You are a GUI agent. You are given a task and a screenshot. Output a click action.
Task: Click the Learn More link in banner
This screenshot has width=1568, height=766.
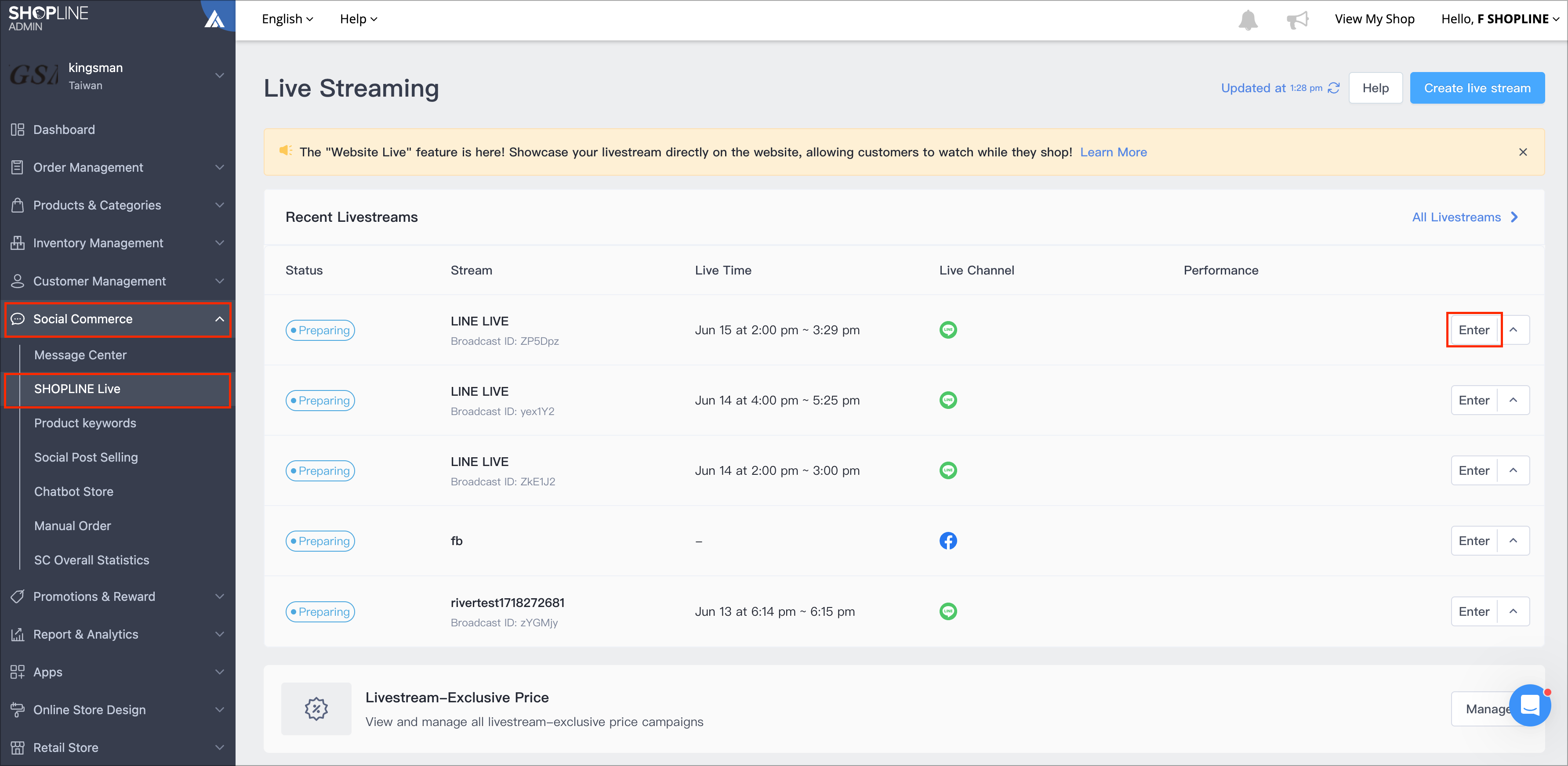1113,152
